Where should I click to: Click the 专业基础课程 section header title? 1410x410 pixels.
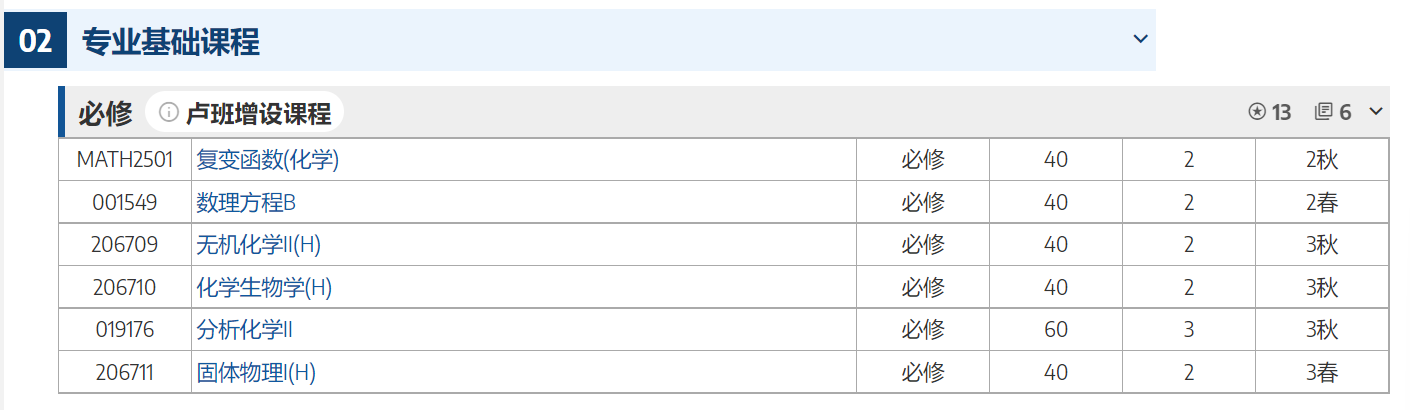click(x=171, y=41)
